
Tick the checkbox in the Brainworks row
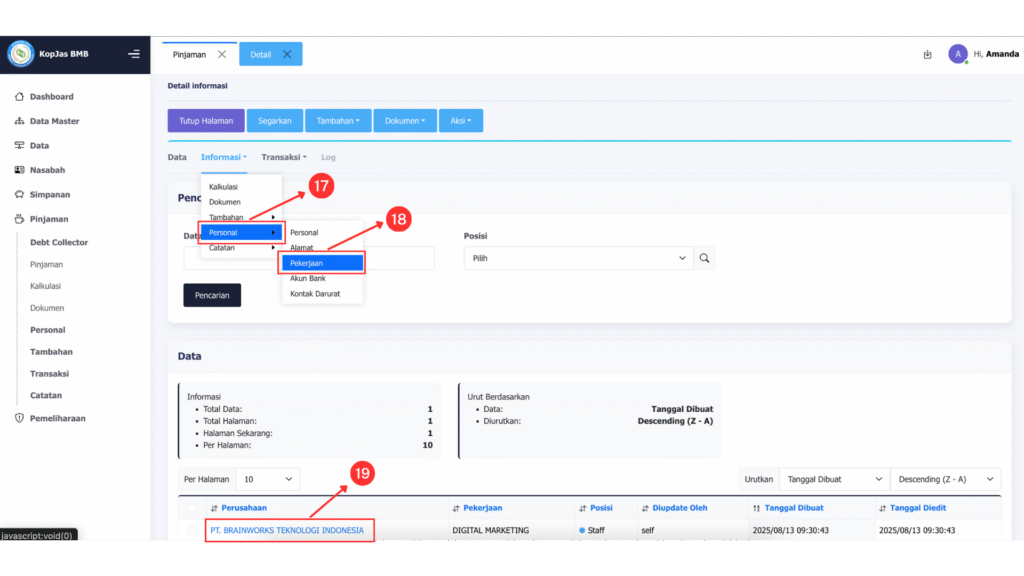coord(191,530)
